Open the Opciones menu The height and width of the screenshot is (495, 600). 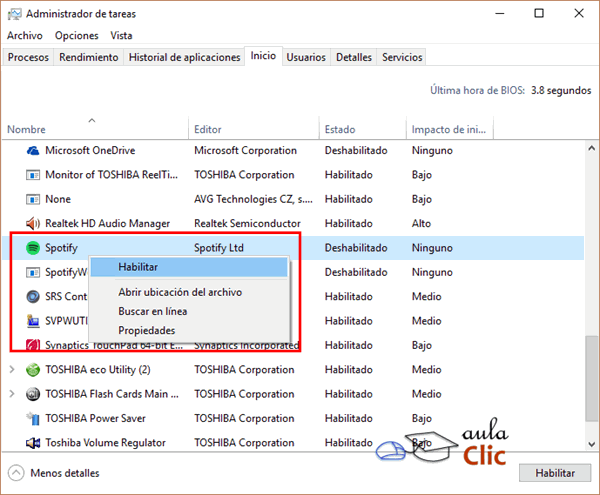pyautogui.click(x=77, y=35)
